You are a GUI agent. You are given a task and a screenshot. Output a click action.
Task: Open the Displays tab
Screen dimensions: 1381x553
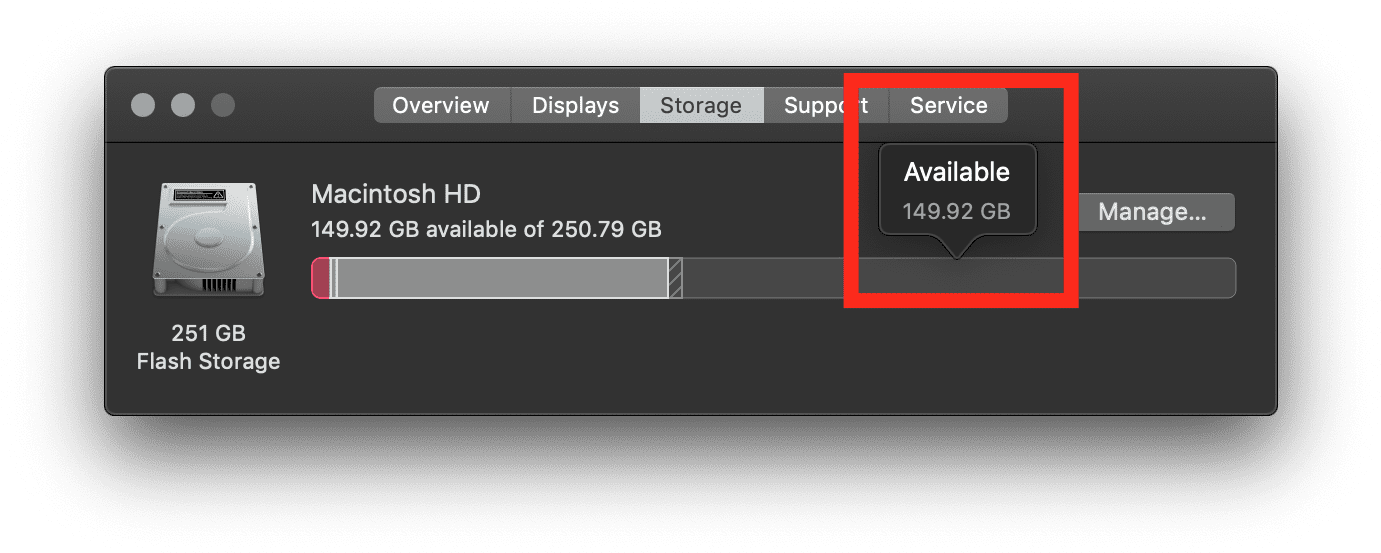click(x=575, y=105)
